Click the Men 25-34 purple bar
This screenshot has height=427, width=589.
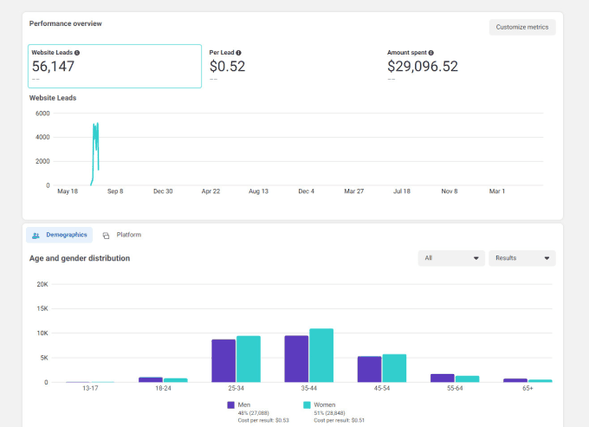point(224,361)
